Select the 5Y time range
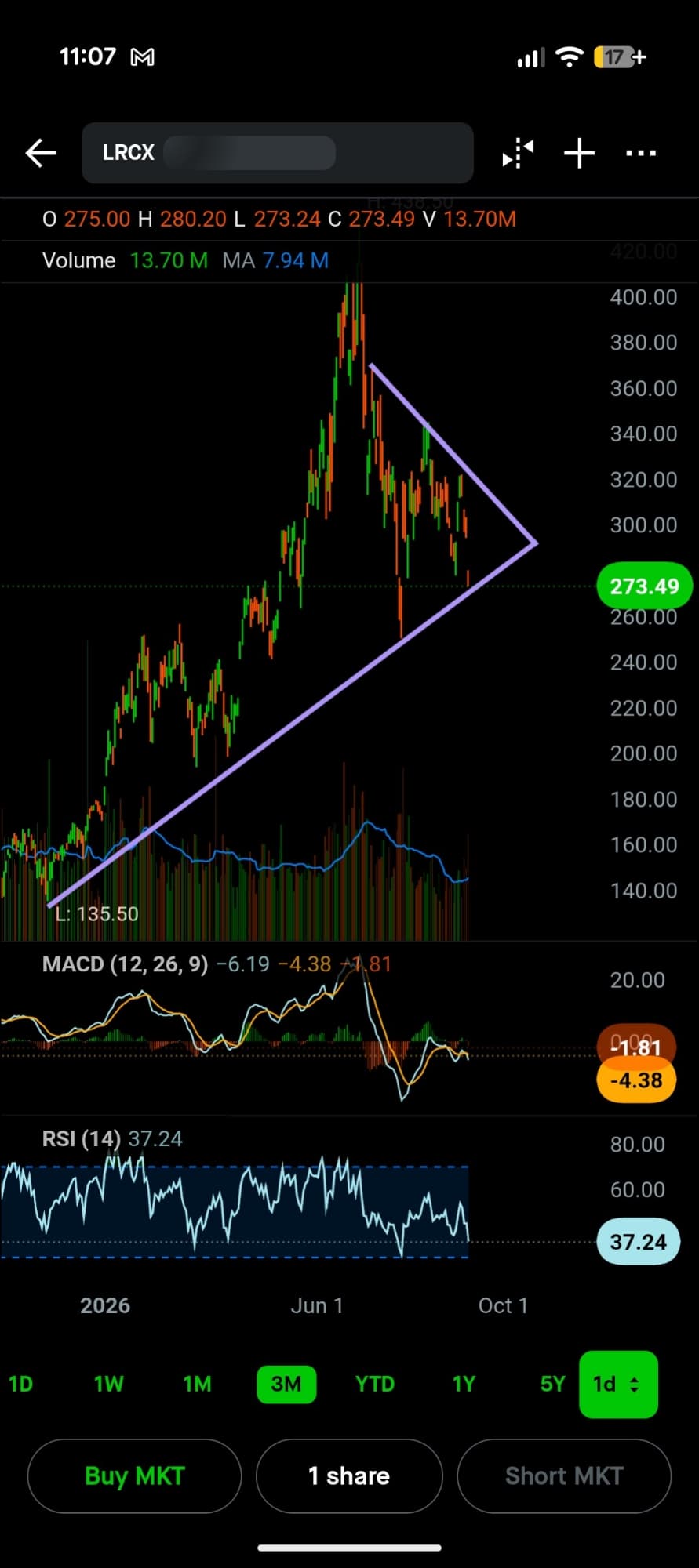 [x=552, y=1384]
